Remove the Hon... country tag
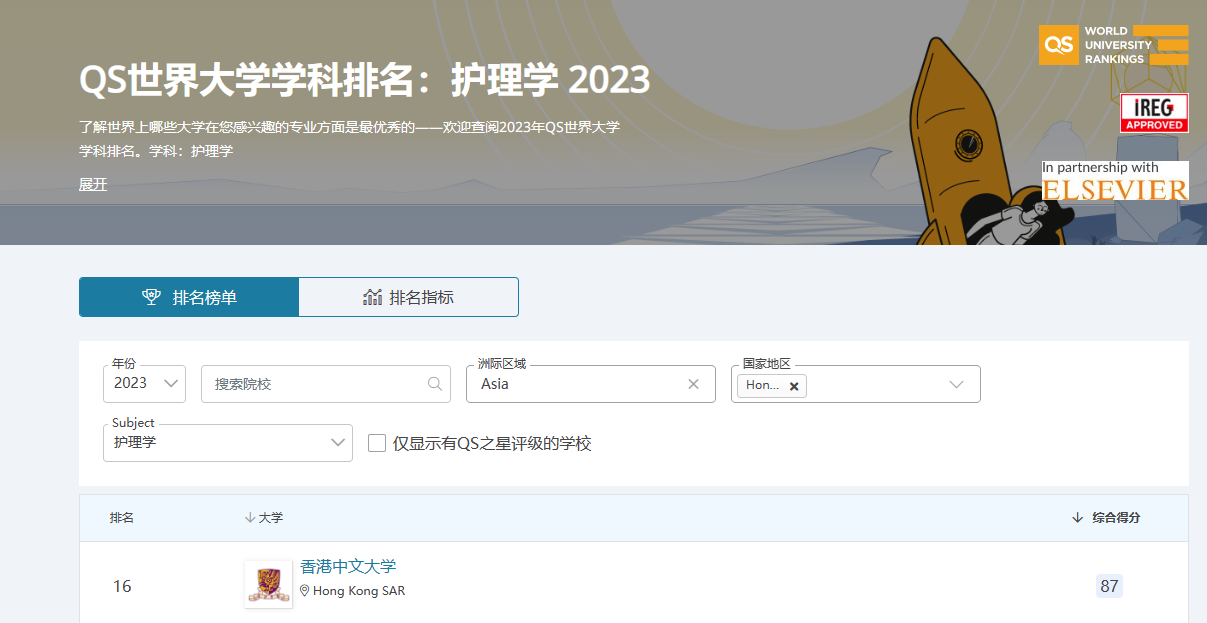 click(x=794, y=386)
